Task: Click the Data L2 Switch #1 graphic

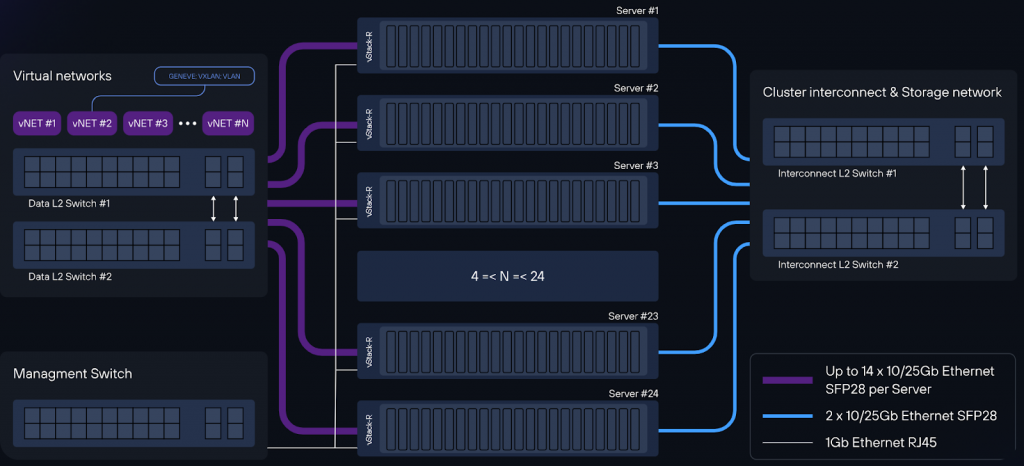Action: (134, 172)
